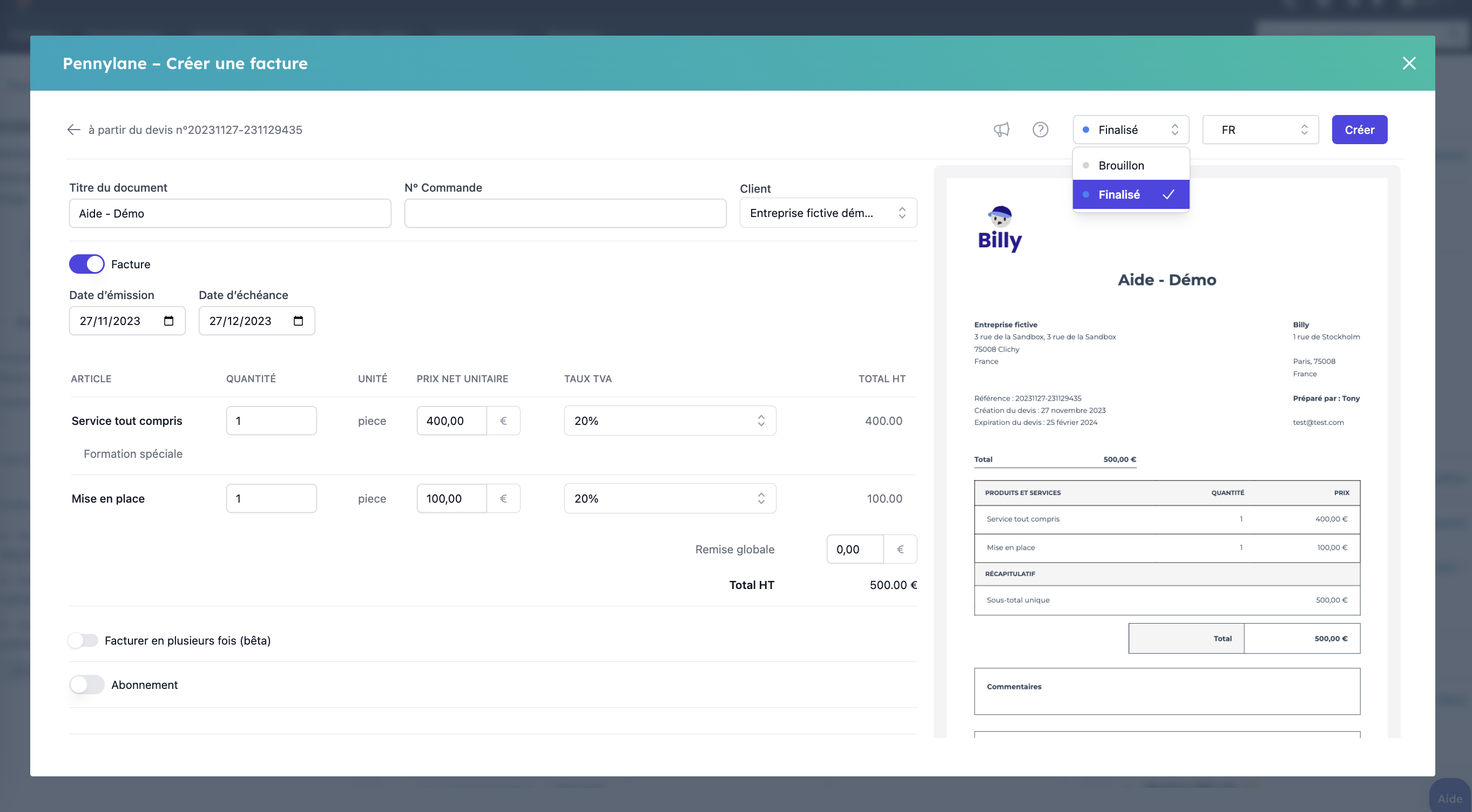Open calendar picker for Date d'échéance
This screenshot has width=1472, height=812.
click(298, 321)
